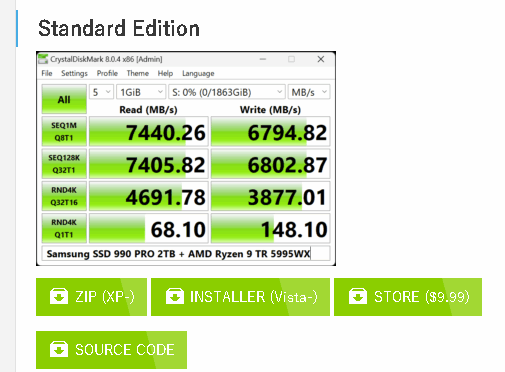This screenshot has height=372, width=505.
Task: Close the CrystalDiskMark window
Action: coord(321,59)
